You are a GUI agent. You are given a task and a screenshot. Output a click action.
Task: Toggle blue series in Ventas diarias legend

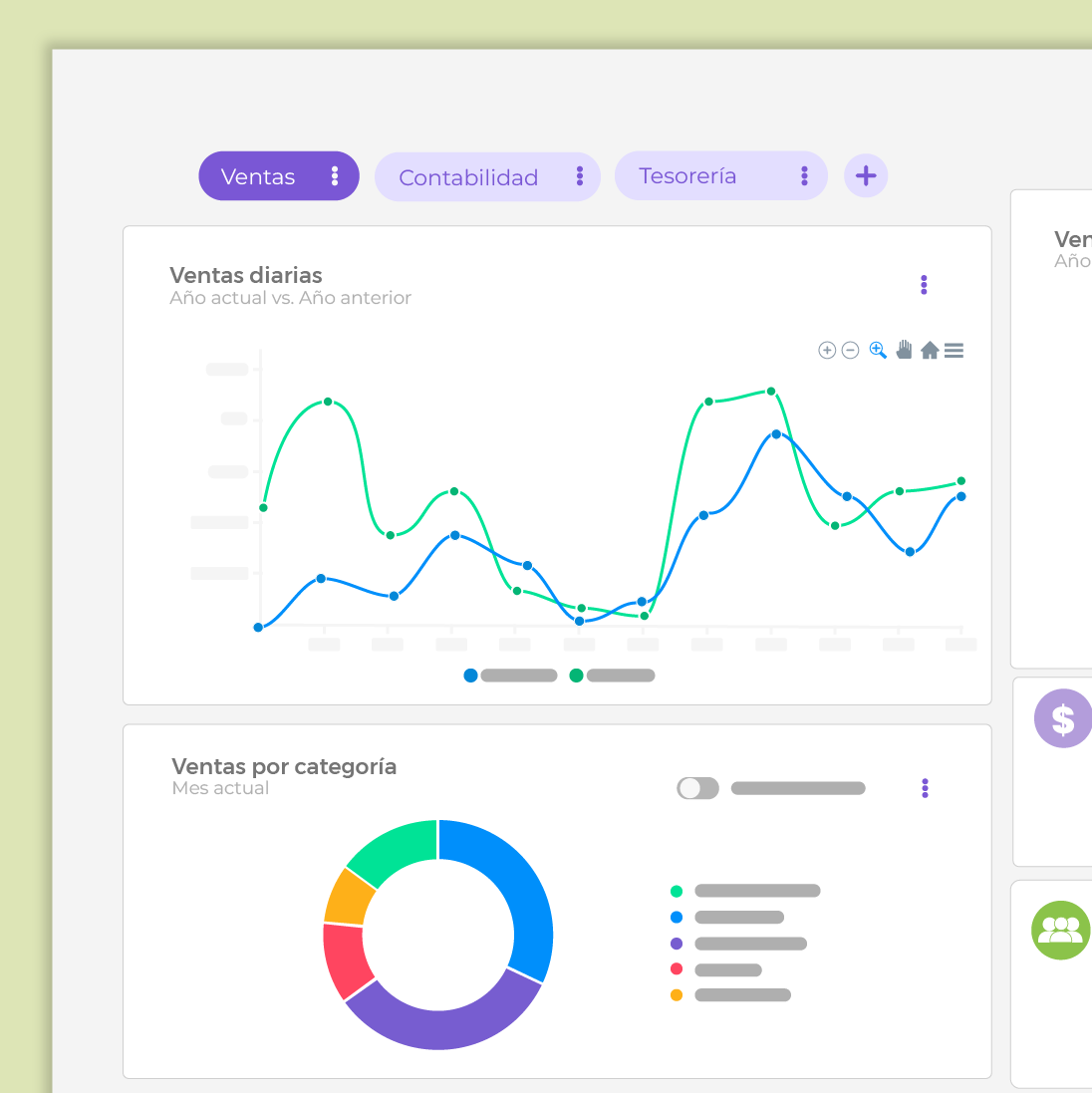tap(510, 676)
